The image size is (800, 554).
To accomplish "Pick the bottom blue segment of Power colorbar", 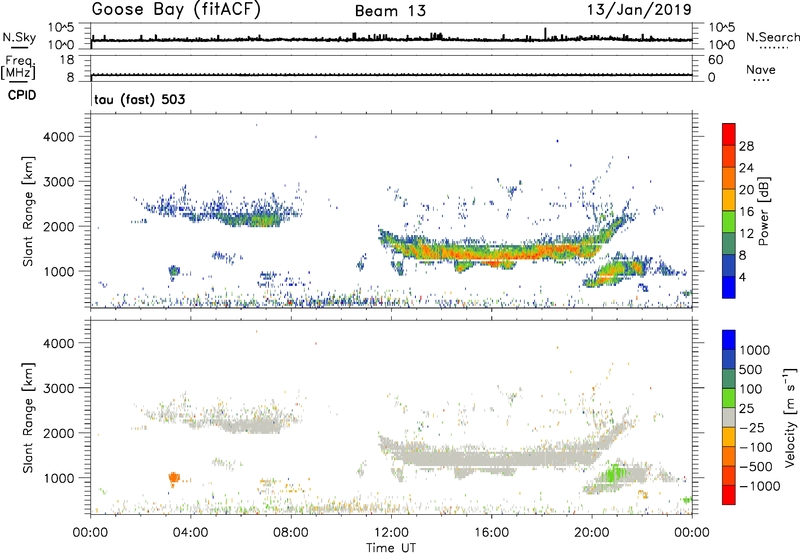I will coord(729,287).
